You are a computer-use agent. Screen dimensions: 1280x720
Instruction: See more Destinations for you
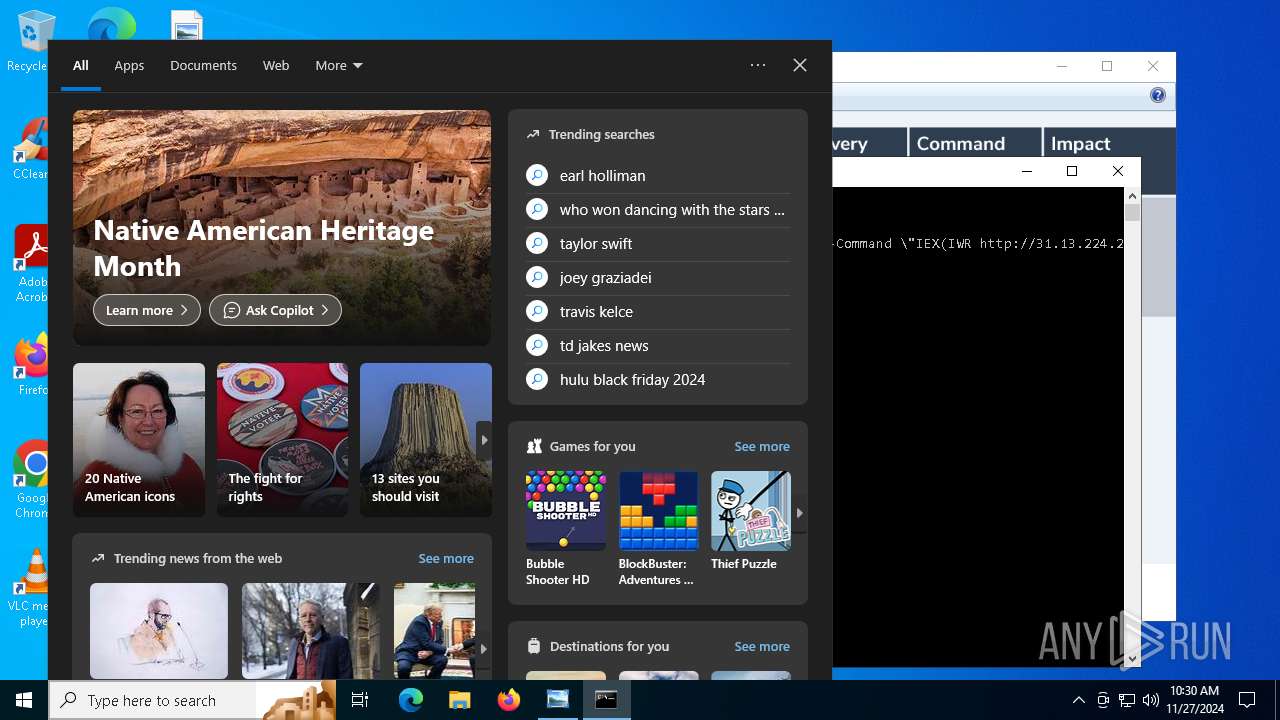762,647
